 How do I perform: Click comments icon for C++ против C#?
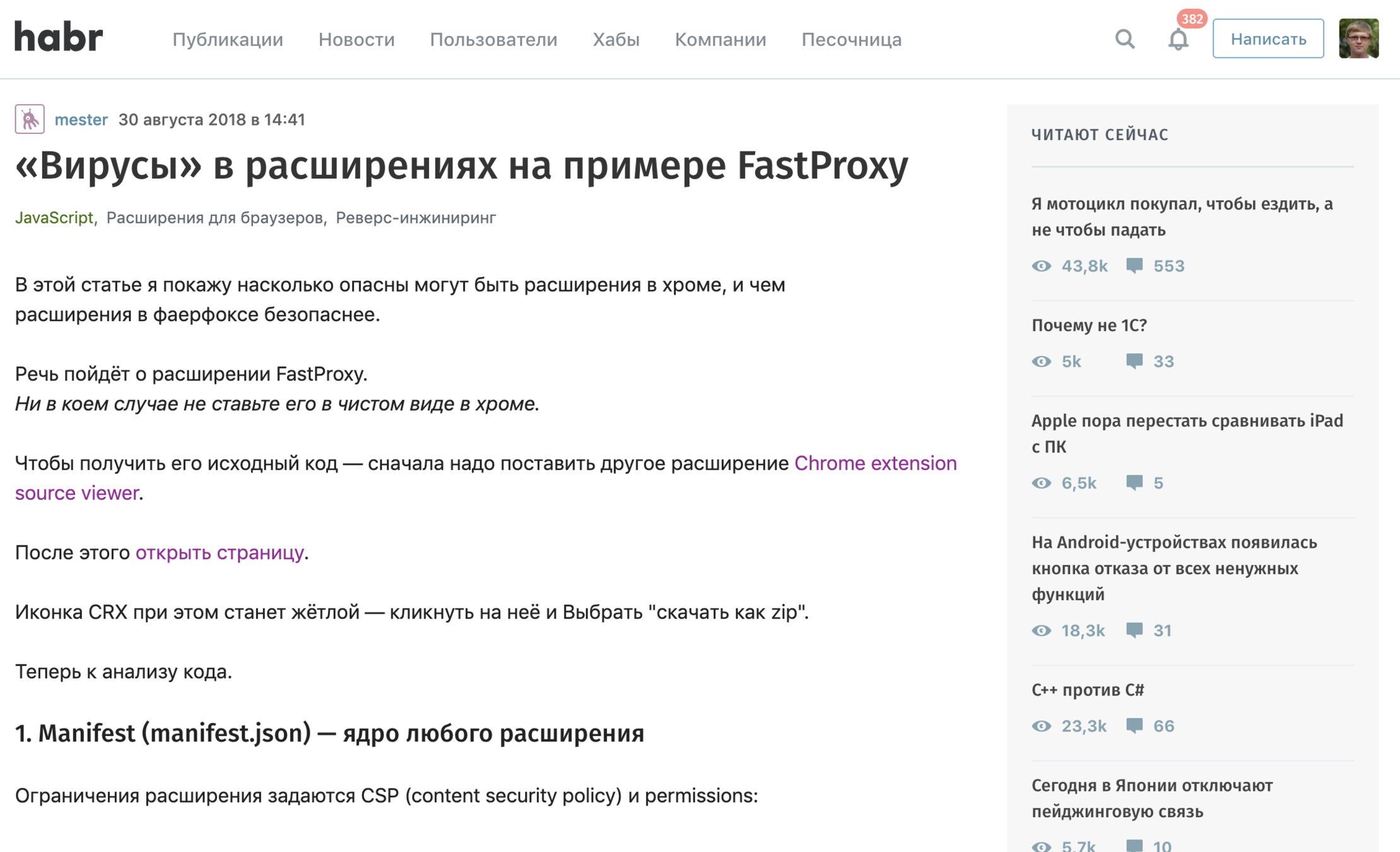click(x=1134, y=726)
